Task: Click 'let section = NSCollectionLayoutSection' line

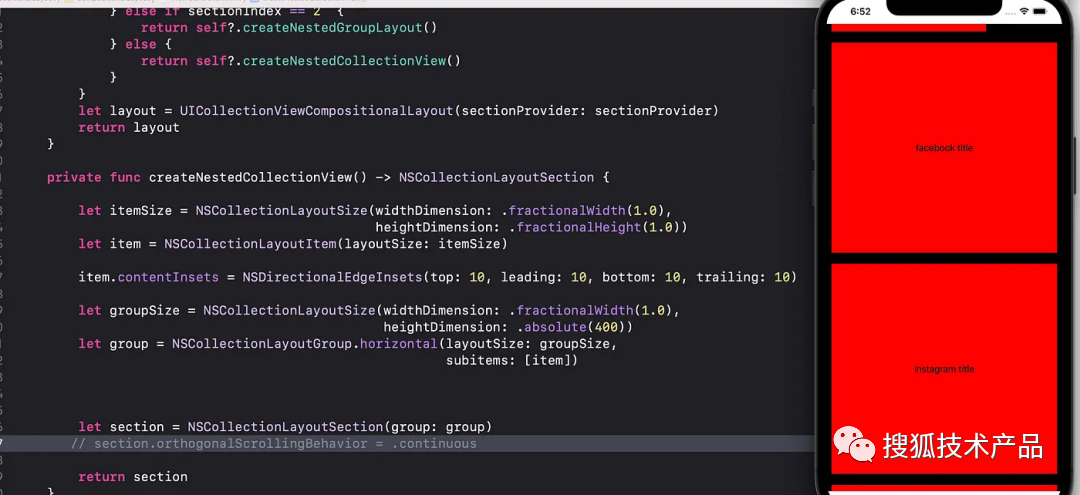Action: coord(285,427)
